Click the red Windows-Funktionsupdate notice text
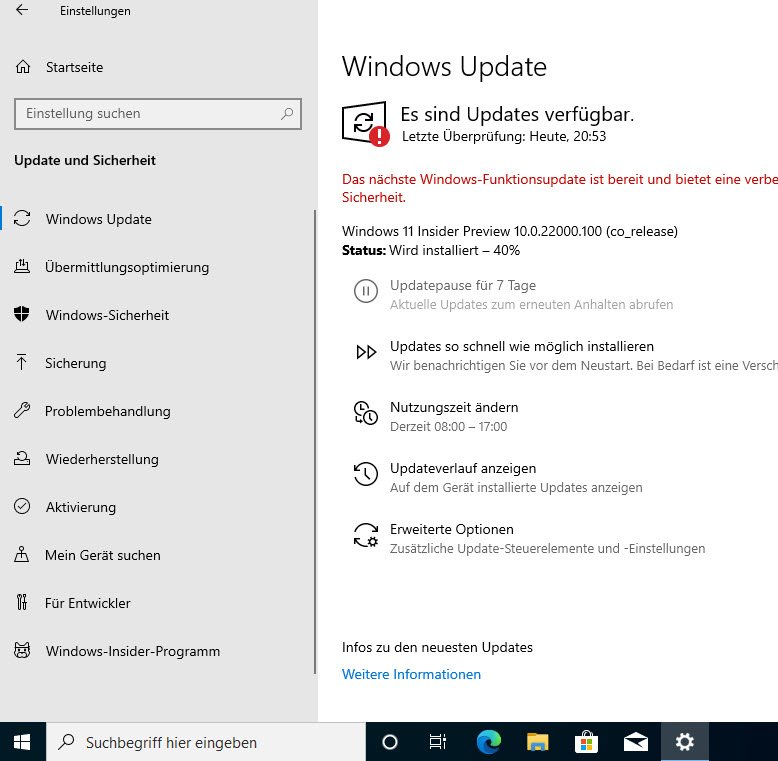The width and height of the screenshot is (778, 761). pyautogui.click(x=560, y=188)
